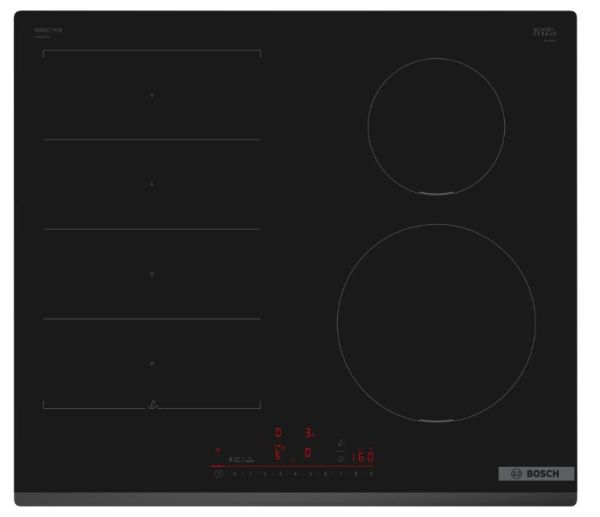Select the lower-right zone display showing 0
Image resolution: width=600 pixels, height=517 pixels.
(308, 454)
